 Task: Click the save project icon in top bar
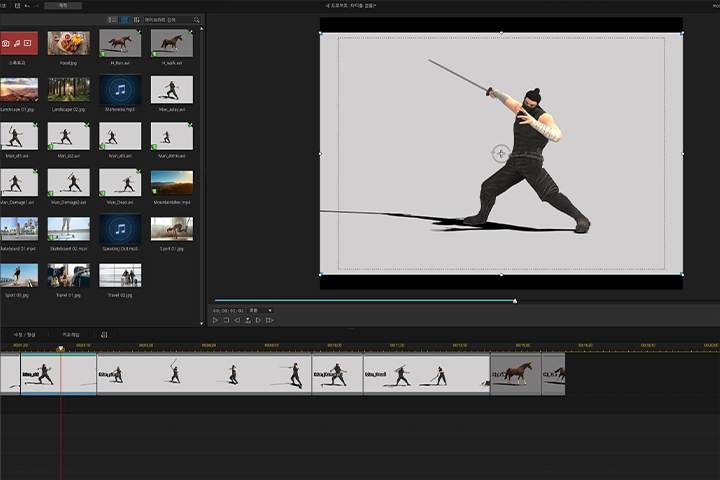click(17, 6)
